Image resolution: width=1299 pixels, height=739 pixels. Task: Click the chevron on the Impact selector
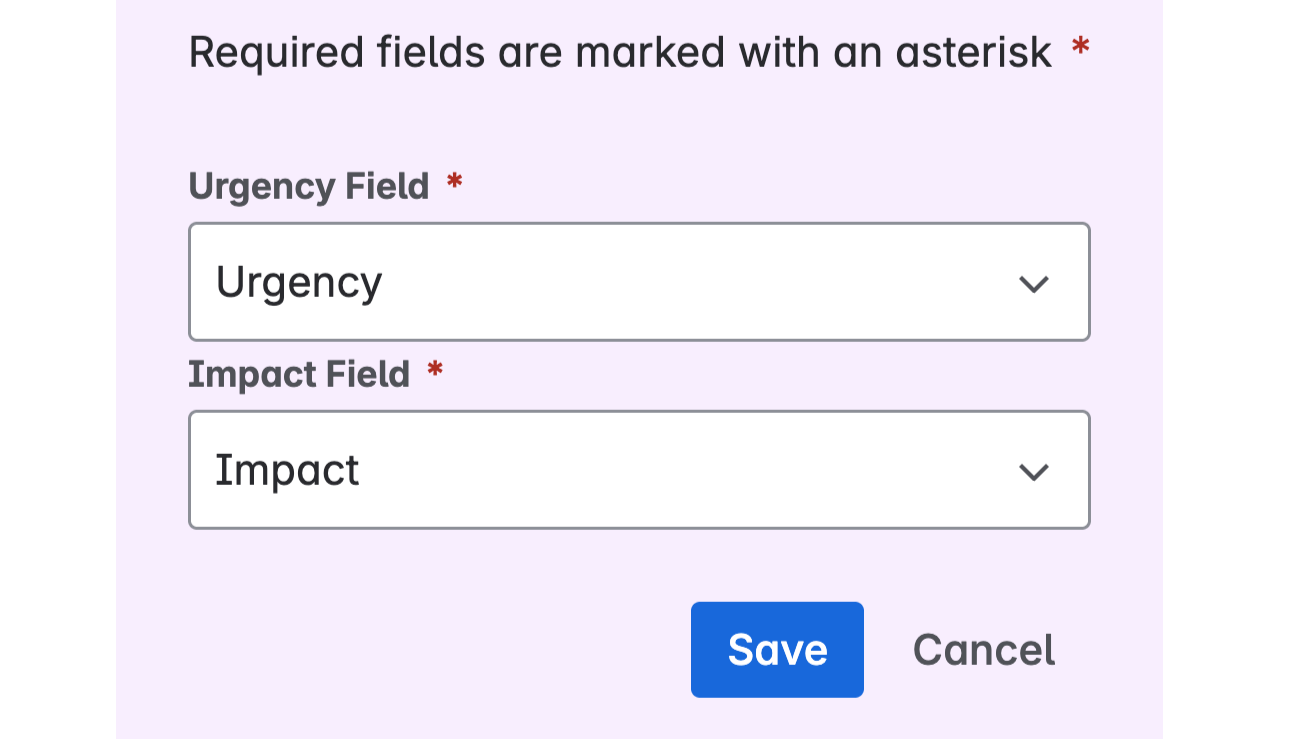tap(1034, 471)
